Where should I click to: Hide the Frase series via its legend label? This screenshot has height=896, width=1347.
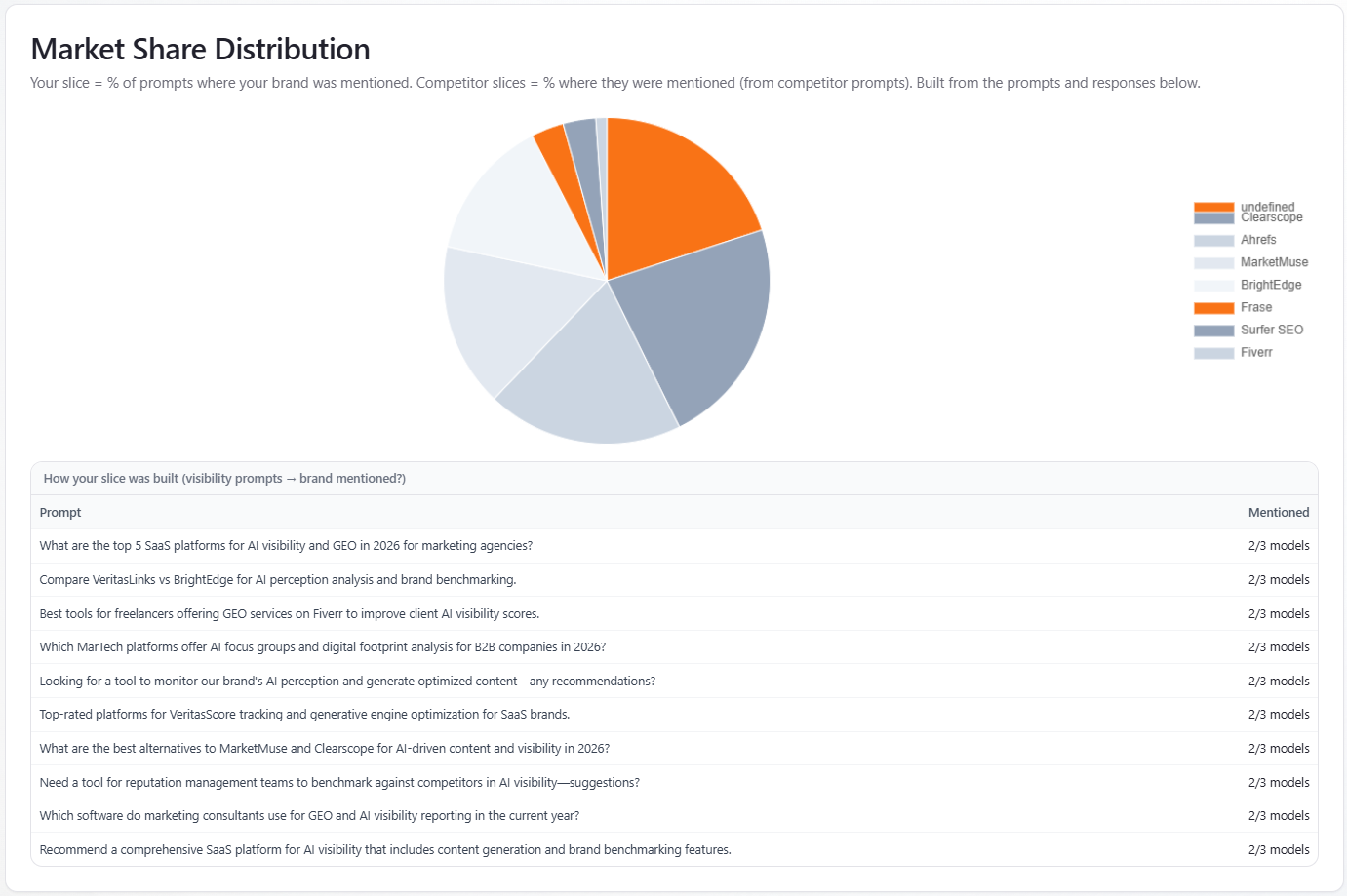(x=1255, y=307)
